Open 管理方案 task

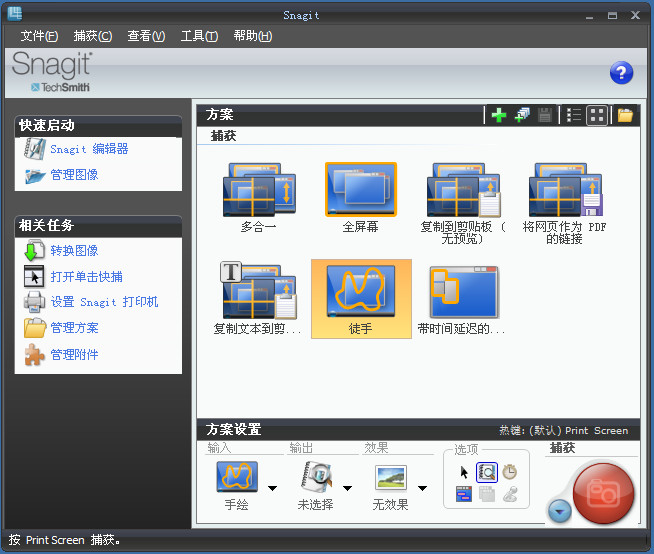(74, 328)
